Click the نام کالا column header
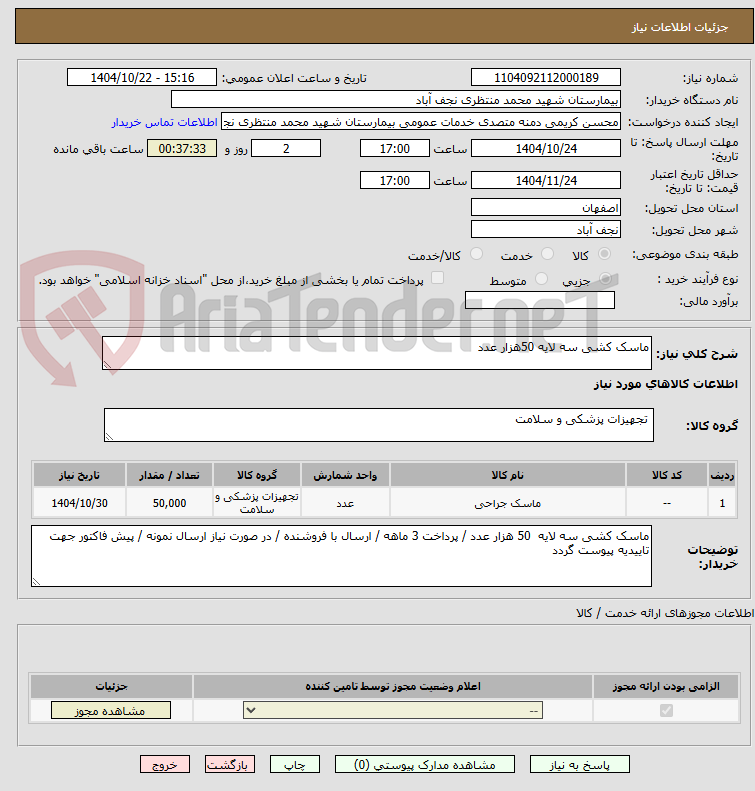Screen dimensions: 755x791 507,475
